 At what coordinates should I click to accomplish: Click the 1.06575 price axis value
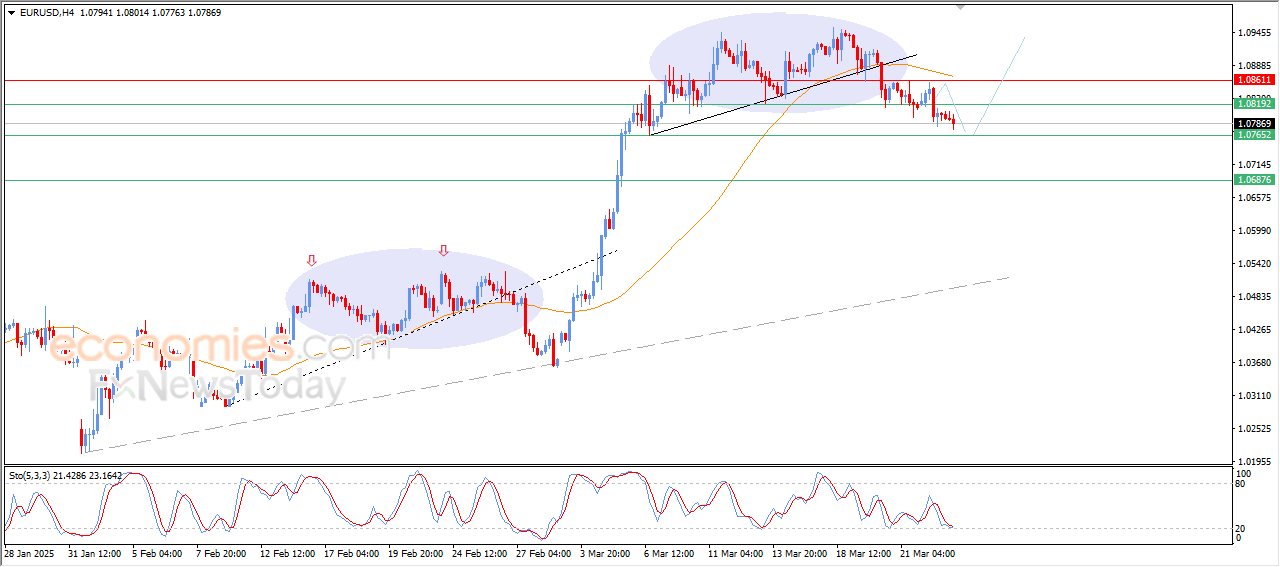pos(1254,198)
